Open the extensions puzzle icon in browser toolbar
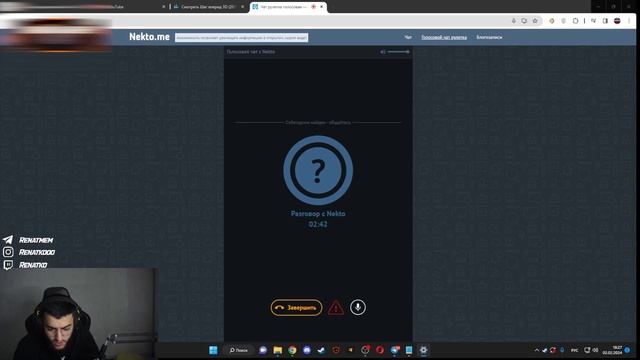Viewport: 640px width, 360px height. (575, 21)
